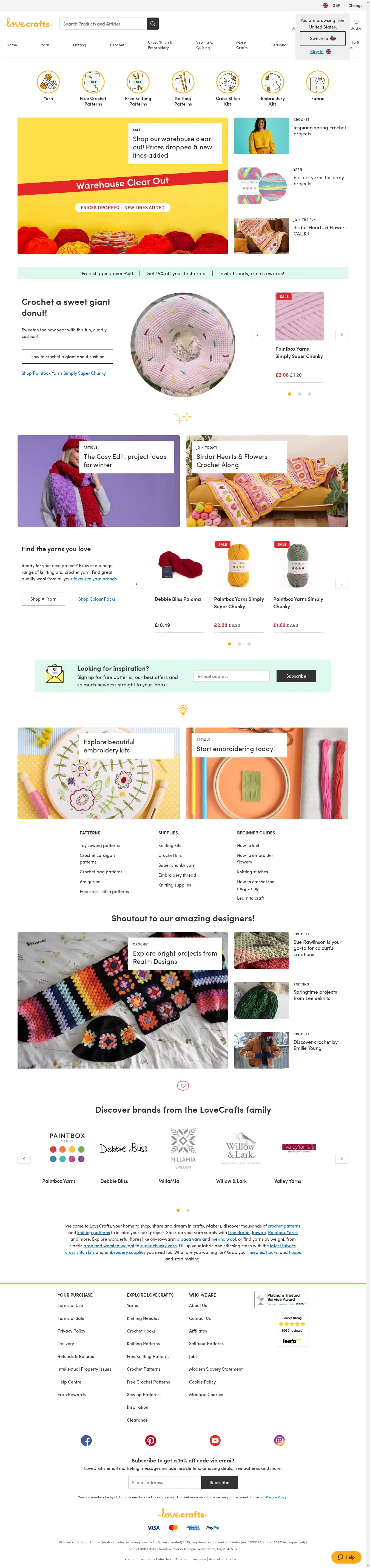The width and height of the screenshot is (370, 1568).
Task: Open the Pinterest social icon
Action: coord(151,1440)
